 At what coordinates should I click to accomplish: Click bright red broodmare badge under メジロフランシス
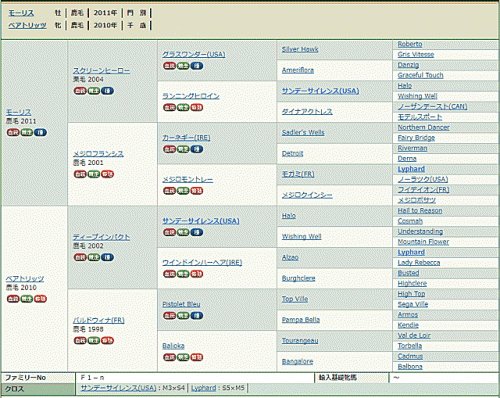click(x=107, y=174)
